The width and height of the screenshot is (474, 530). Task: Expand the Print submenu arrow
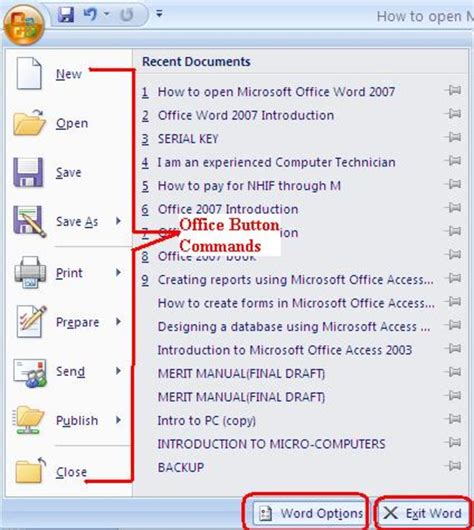click(x=118, y=272)
